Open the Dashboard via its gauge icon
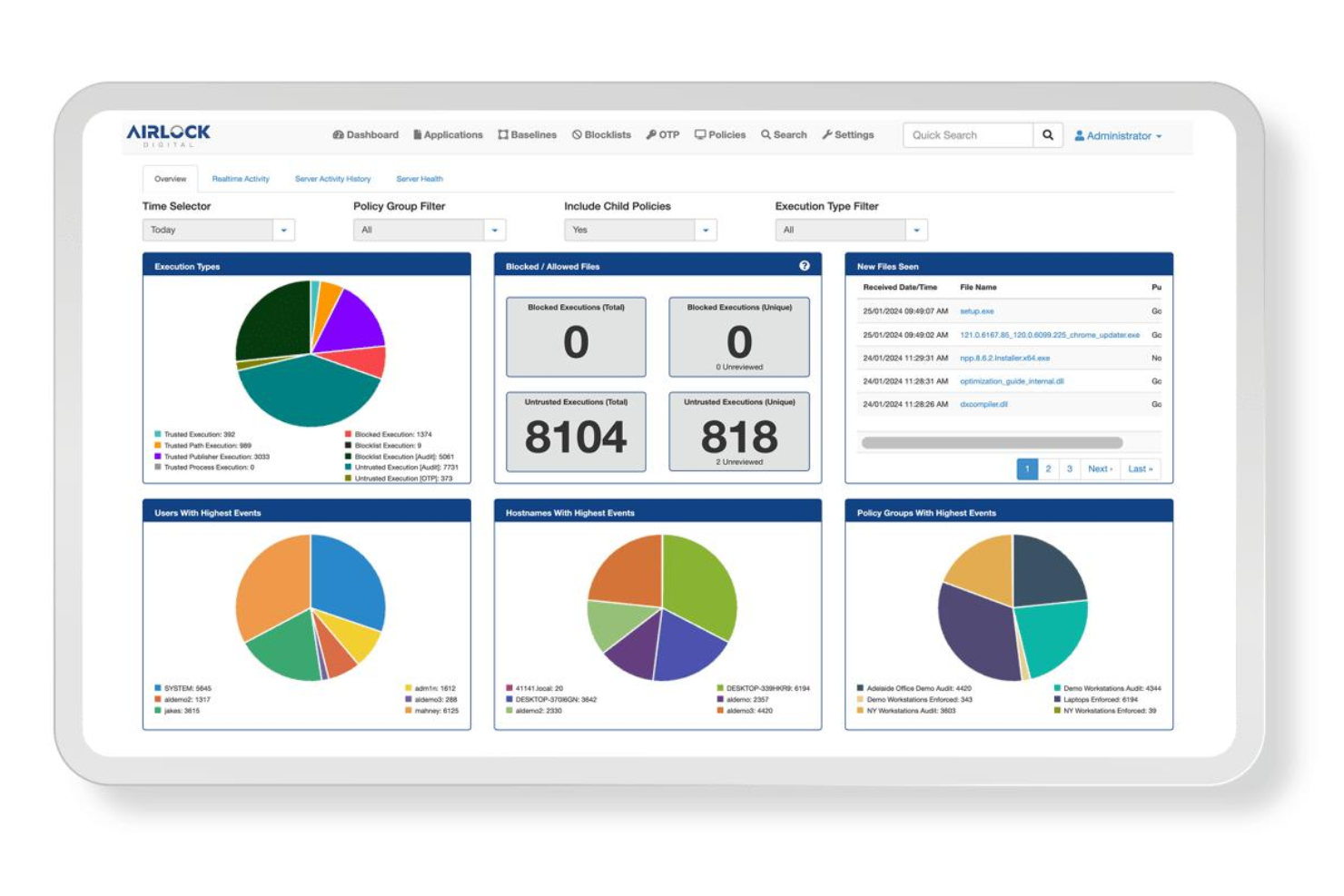This screenshot has height=896, width=1344. 340,134
